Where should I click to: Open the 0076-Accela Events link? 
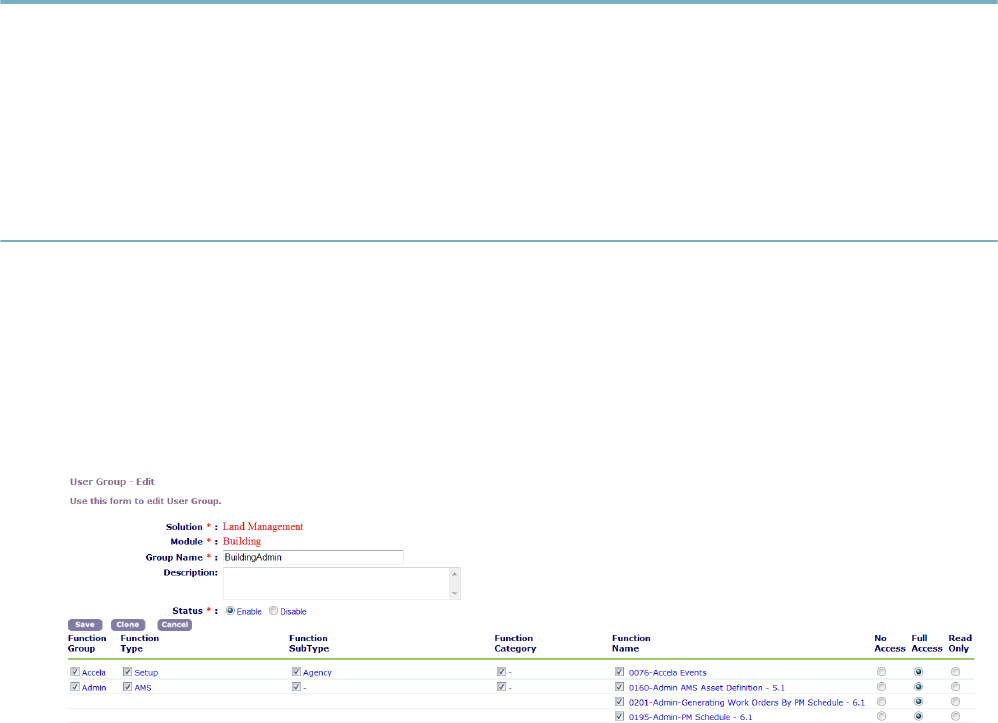(668, 673)
